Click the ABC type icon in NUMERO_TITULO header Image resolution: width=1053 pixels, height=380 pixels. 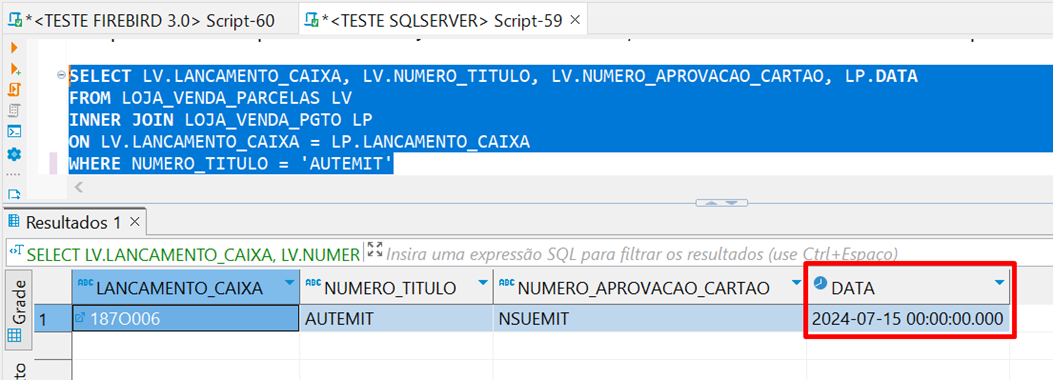[314, 282]
